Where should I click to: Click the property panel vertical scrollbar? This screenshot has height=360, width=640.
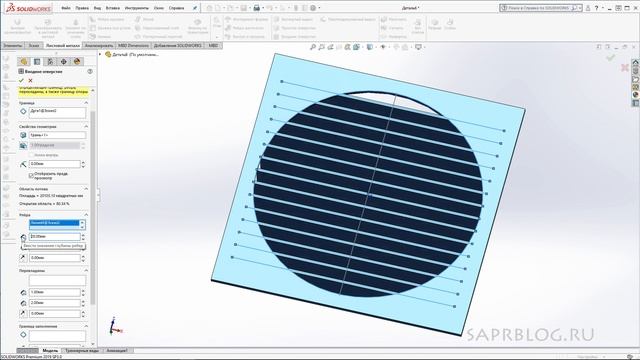tap(93, 208)
